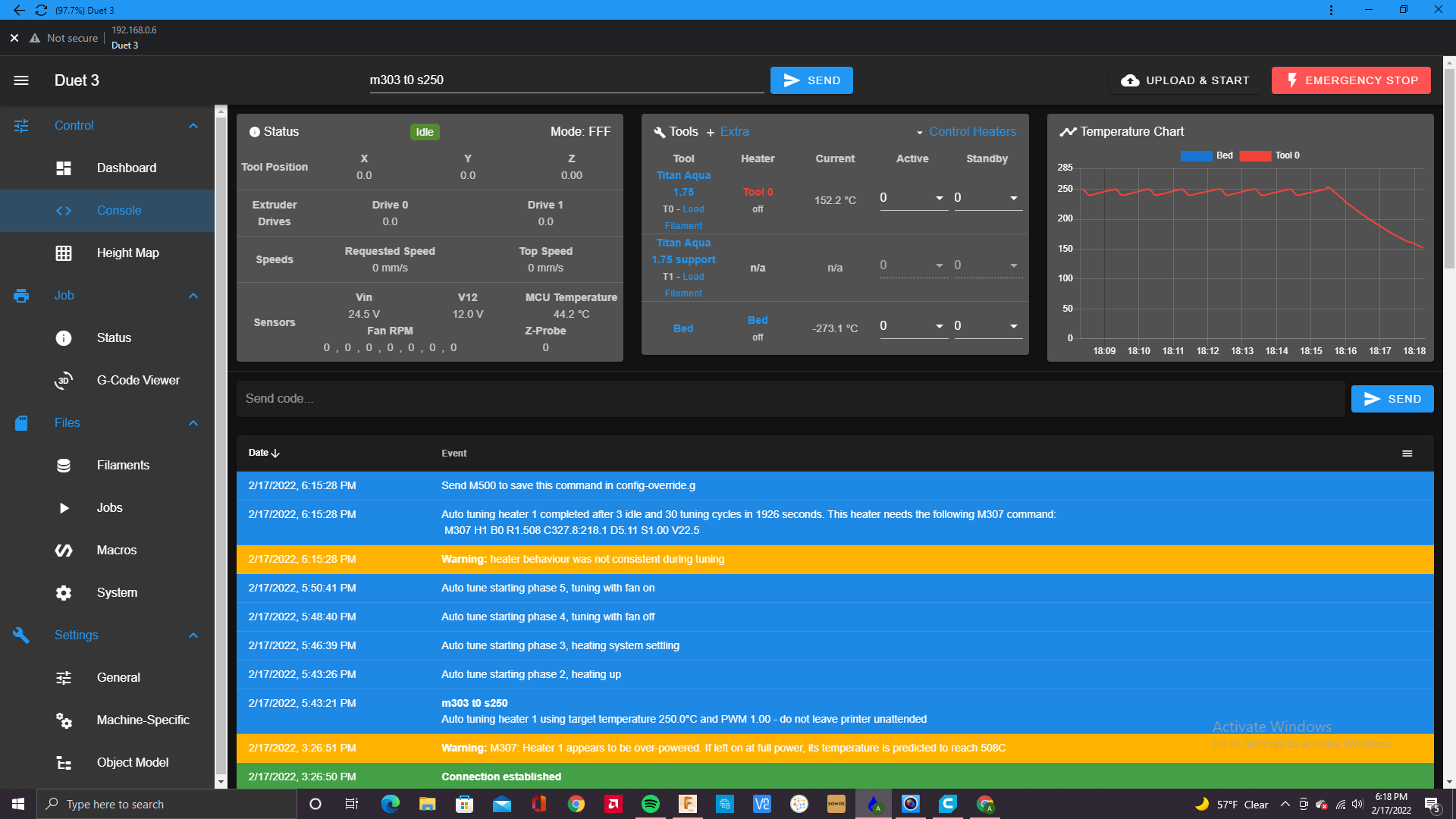
Task: Open Bed active temperature dropdown
Action: coord(940,326)
